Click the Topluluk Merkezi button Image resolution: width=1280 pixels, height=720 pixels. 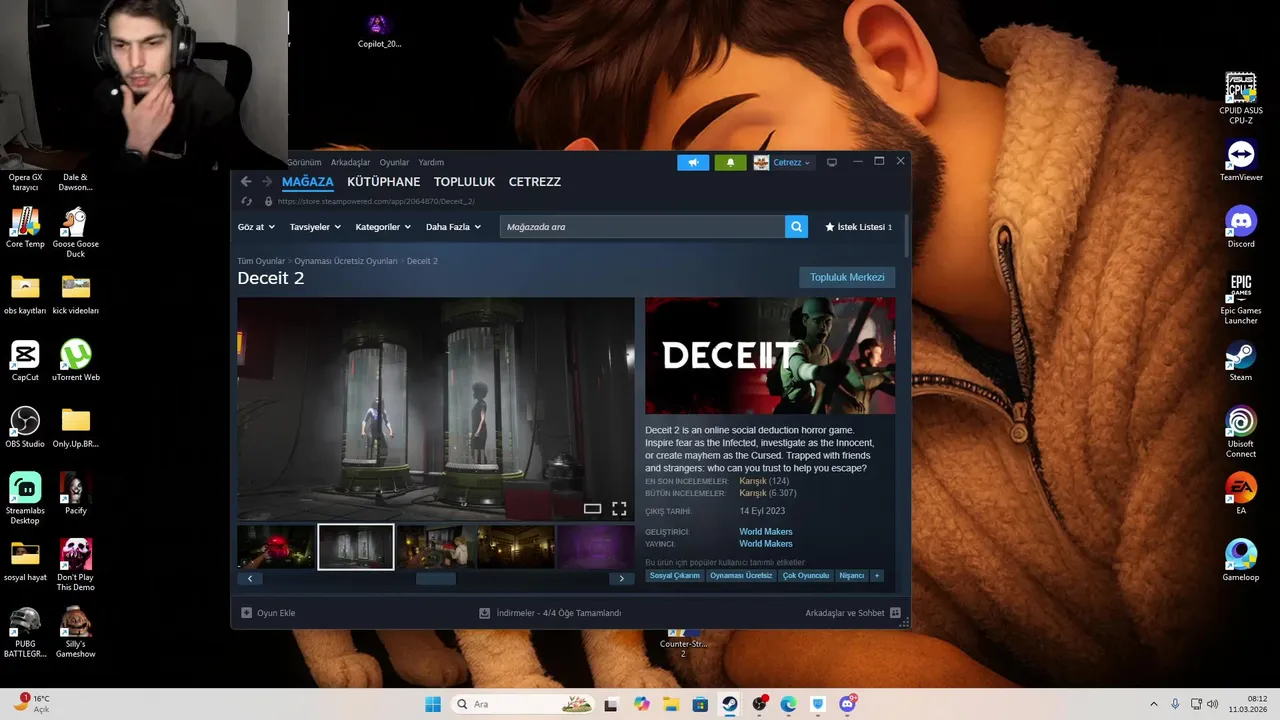(x=847, y=277)
